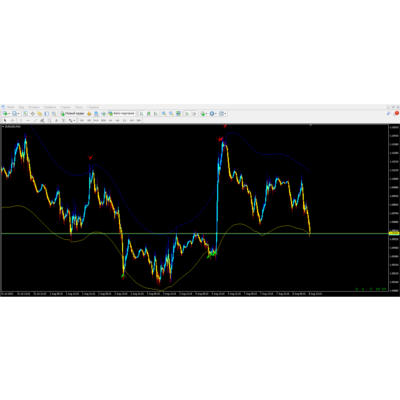Switch to H4 timeframe
The image size is (400, 400).
tap(117, 120)
